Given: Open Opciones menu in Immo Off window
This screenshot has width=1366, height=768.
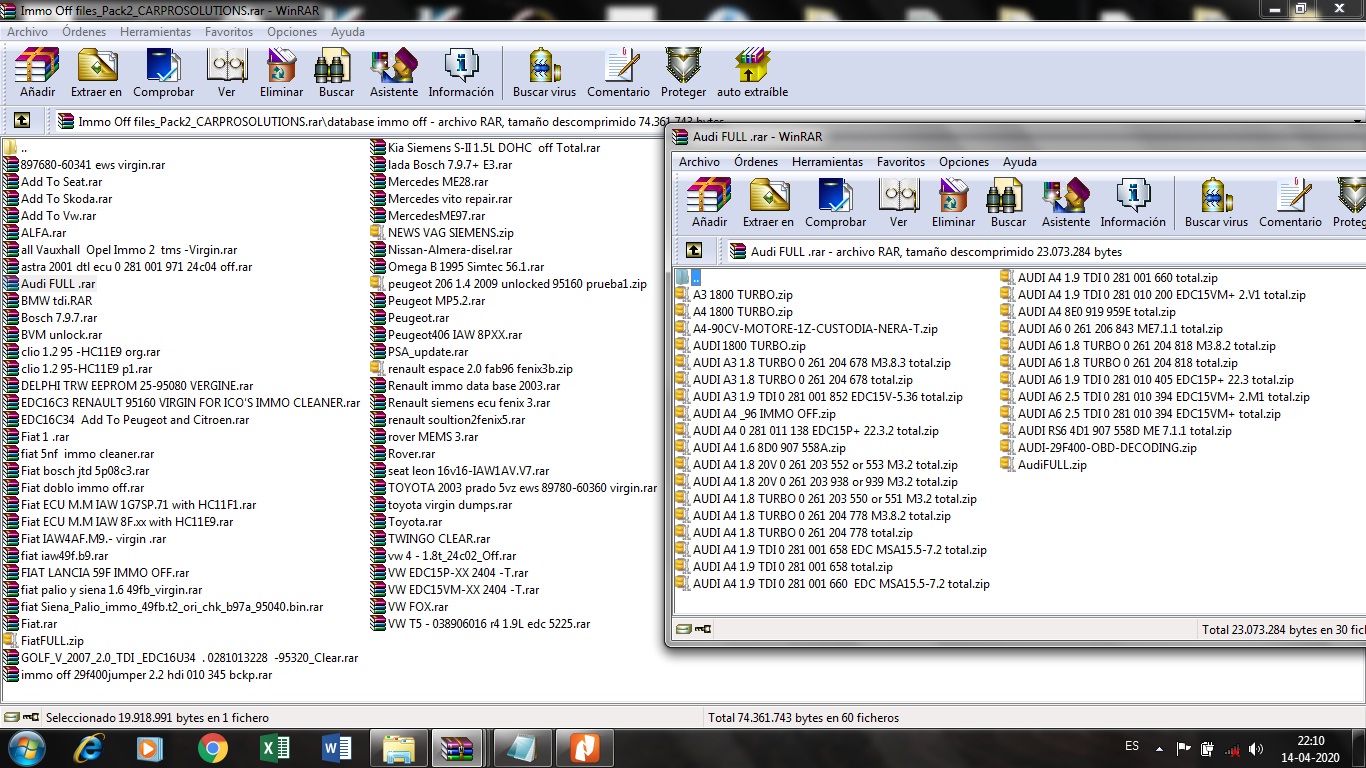Looking at the screenshot, I should pyautogui.click(x=292, y=32).
